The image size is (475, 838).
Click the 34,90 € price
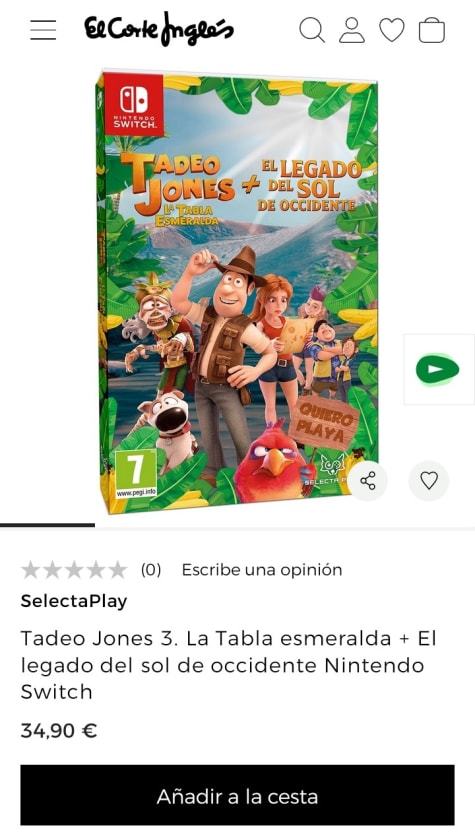[x=59, y=731]
